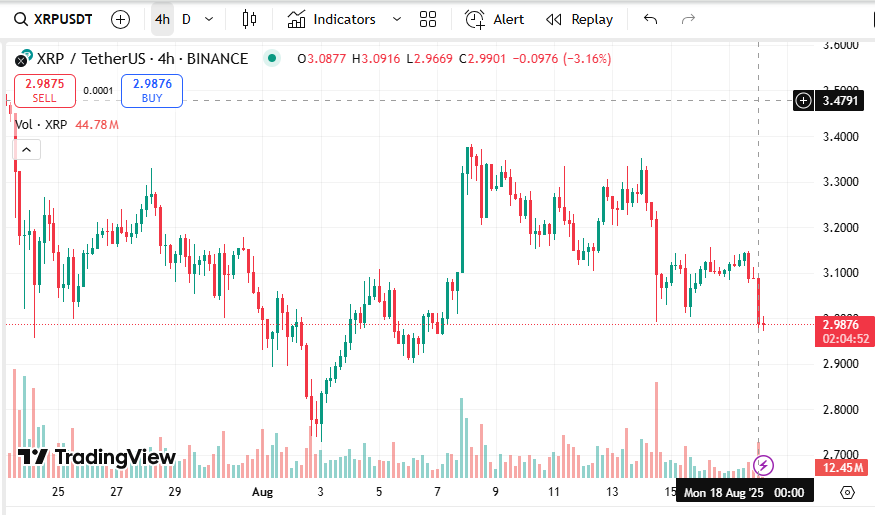Switch to the D daily timeframe

coord(186,19)
